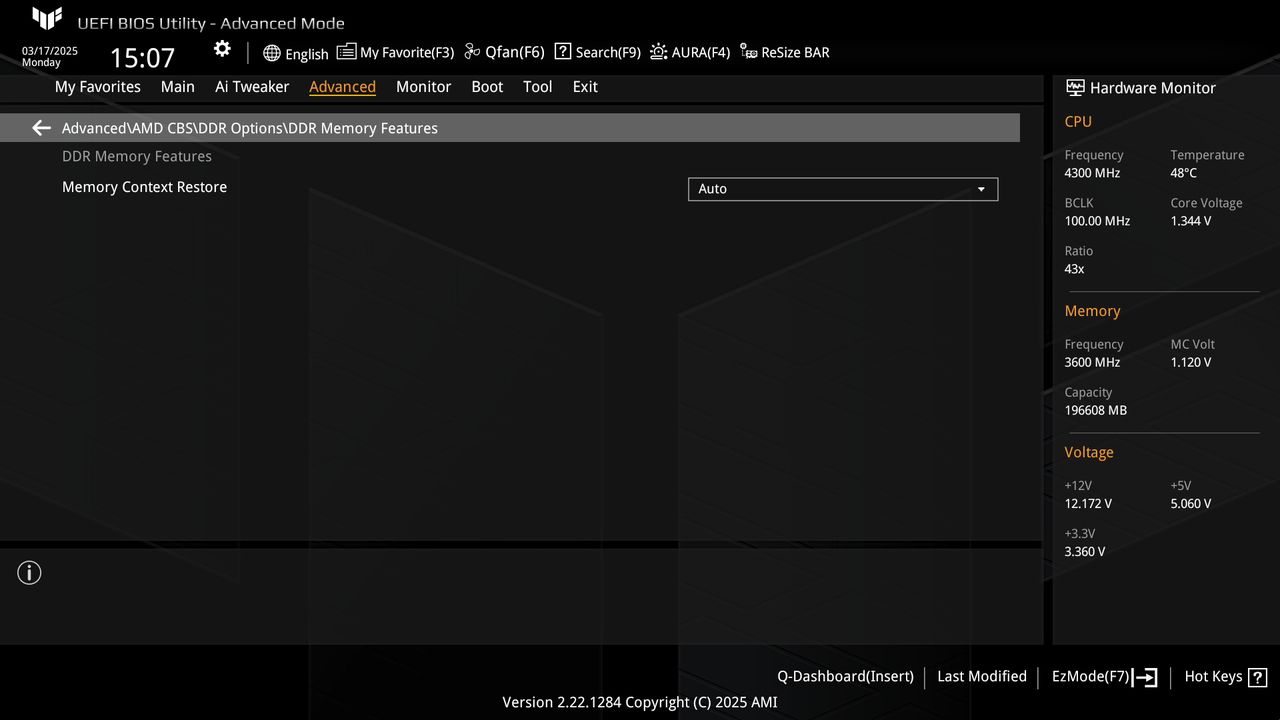Switch to Exit tab
The width and height of the screenshot is (1280, 720).
click(585, 87)
